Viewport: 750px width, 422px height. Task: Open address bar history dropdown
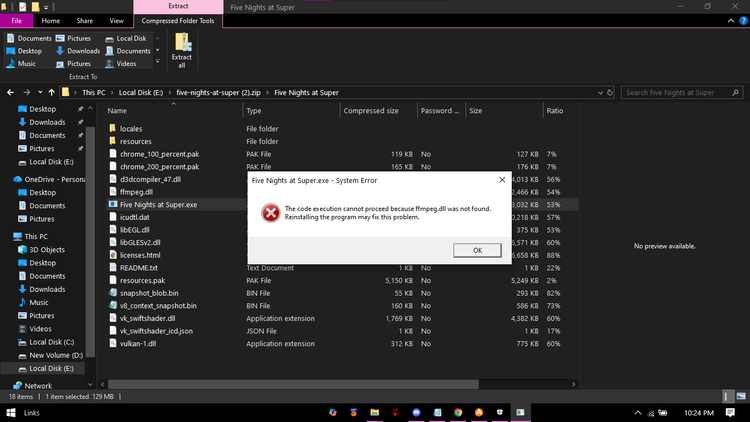coord(600,92)
